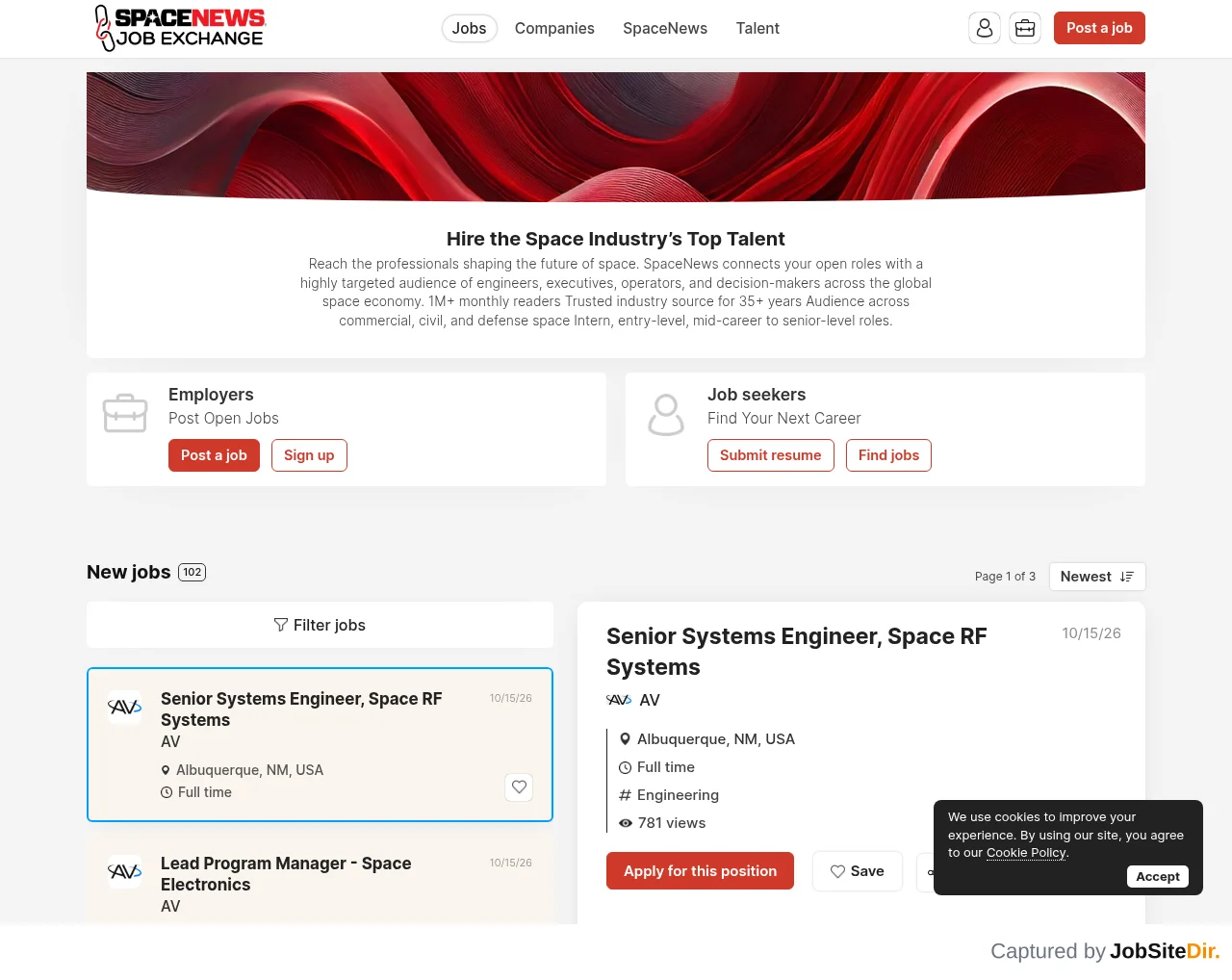The image size is (1232, 980).
Task: Click Post a job in the Employers card
Action: 214,455
